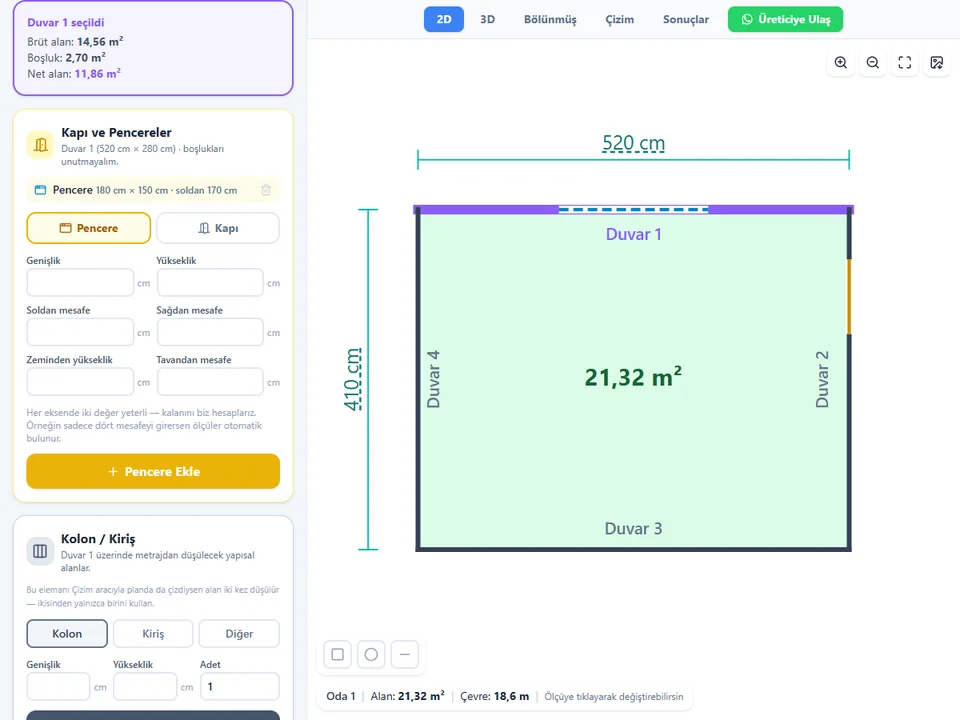Image resolution: width=960 pixels, height=720 pixels.
Task: Choose the Kapı opening type
Action: [218, 228]
